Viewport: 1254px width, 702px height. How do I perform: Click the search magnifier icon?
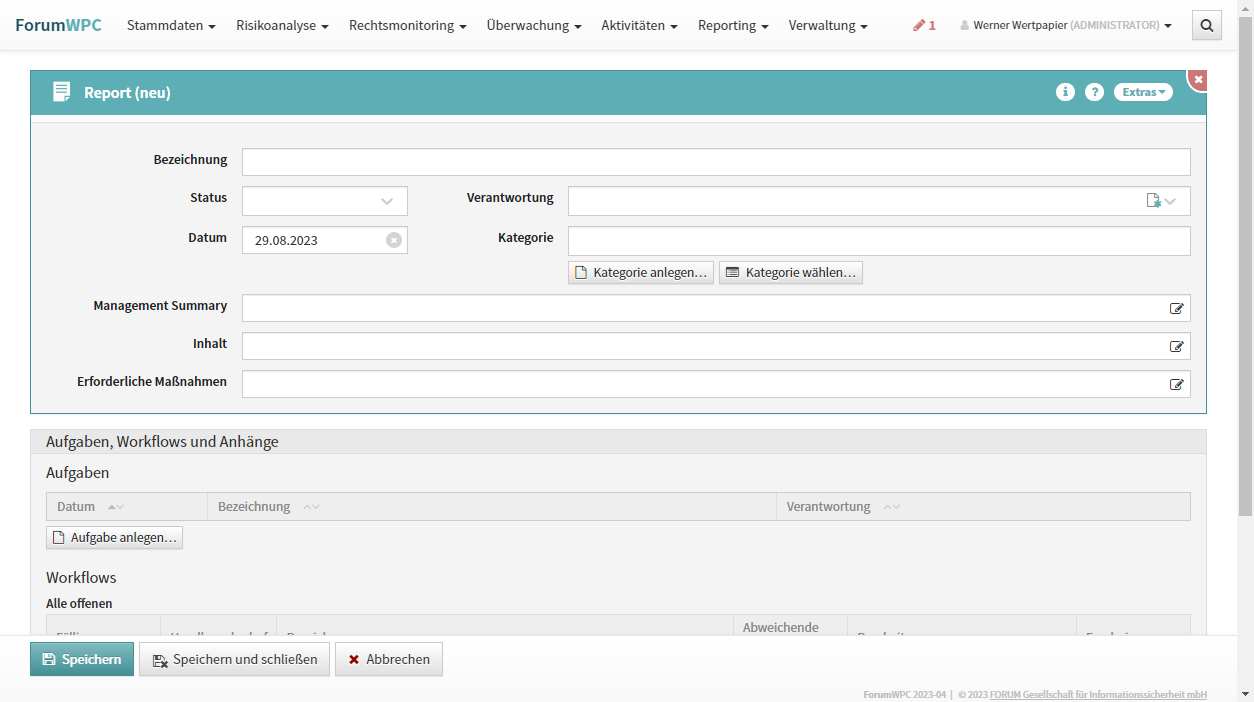1206,26
